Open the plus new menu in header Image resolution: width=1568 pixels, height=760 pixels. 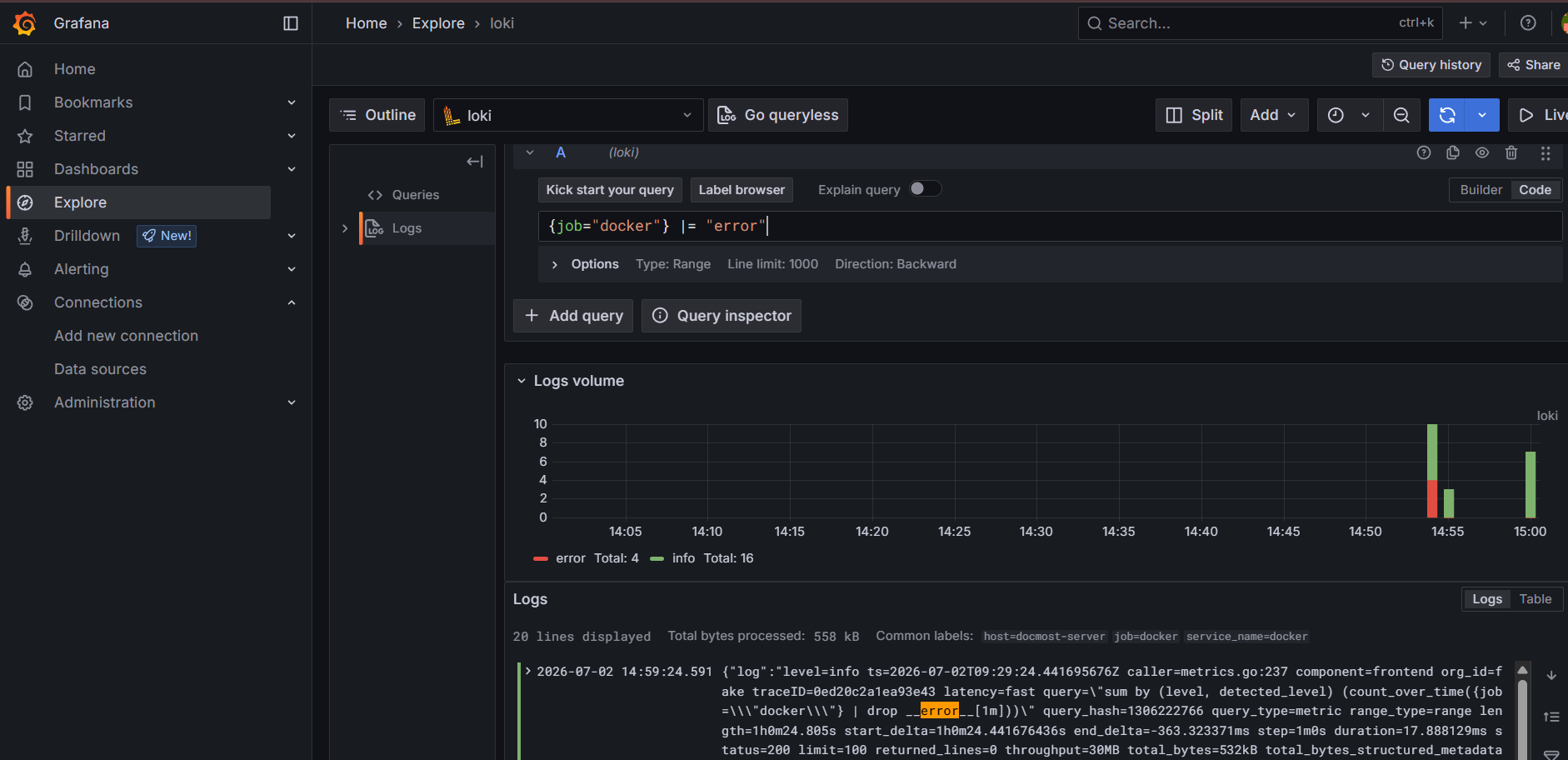1473,23
